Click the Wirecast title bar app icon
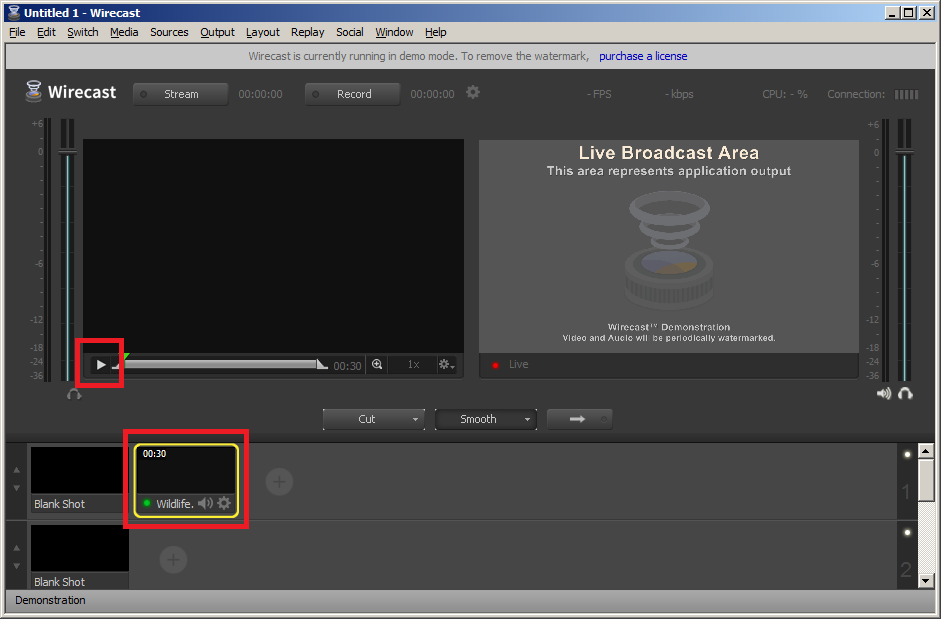 coord(14,13)
